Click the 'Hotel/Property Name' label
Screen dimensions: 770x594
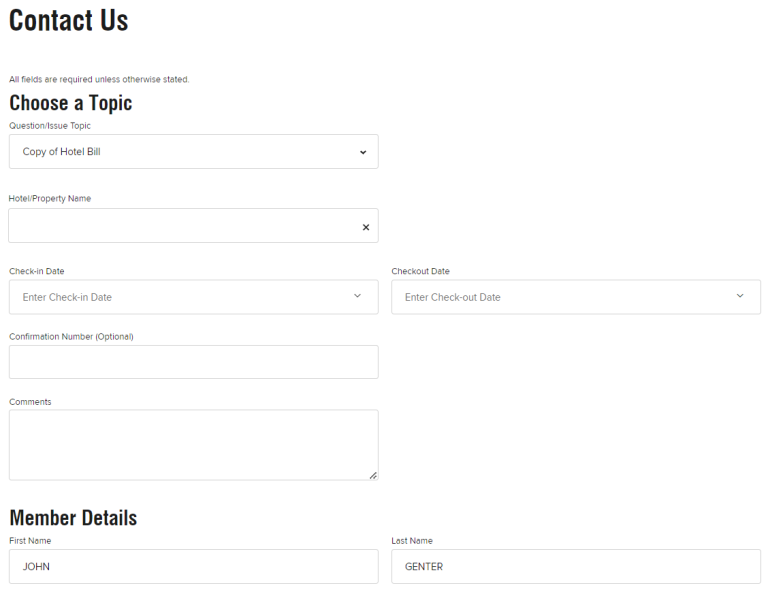(50, 199)
